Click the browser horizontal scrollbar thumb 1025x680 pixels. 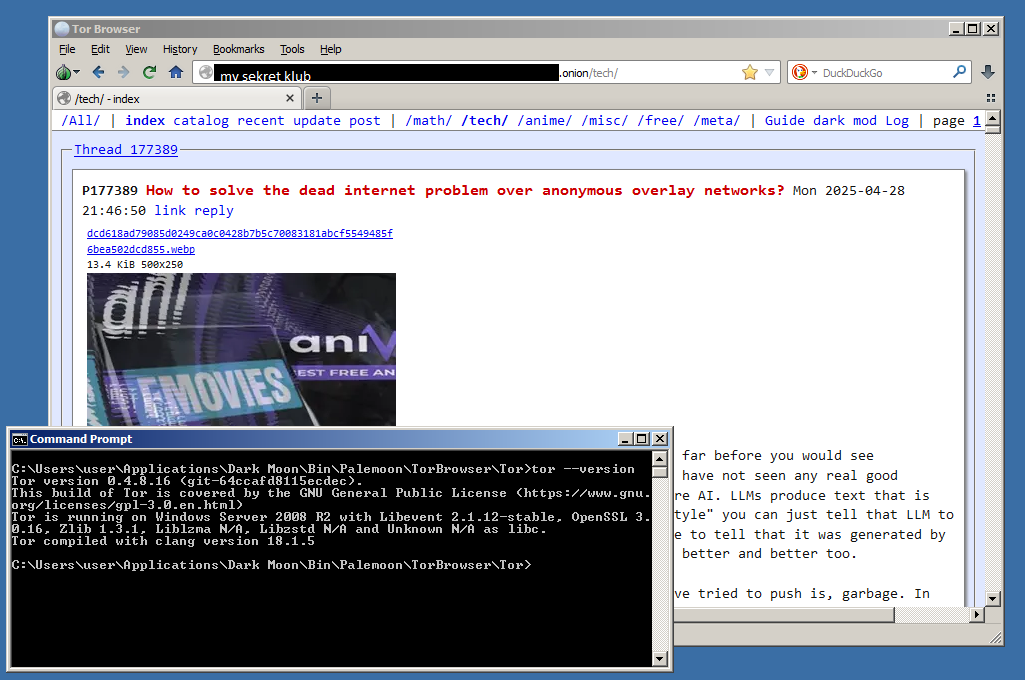coord(784,615)
